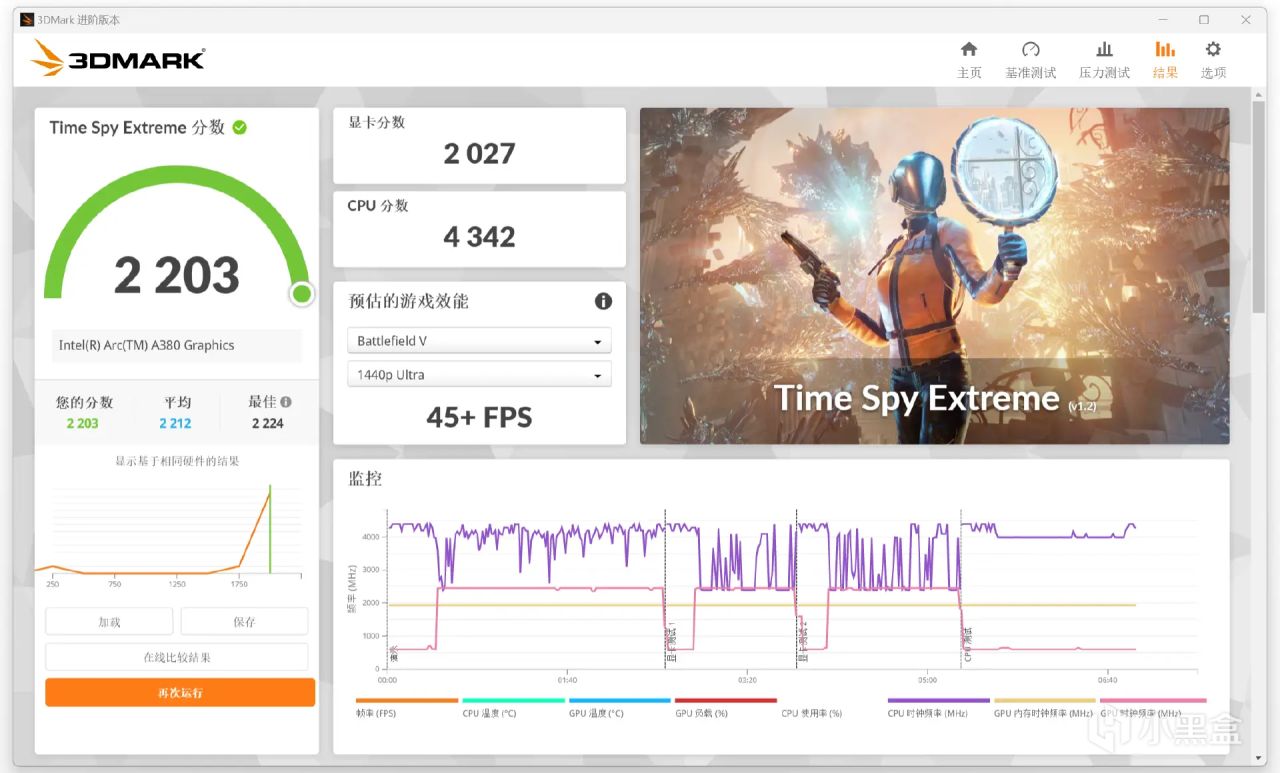Toggle the CPU 温度 teal legend swatch
The width and height of the screenshot is (1280, 773).
coord(513,701)
